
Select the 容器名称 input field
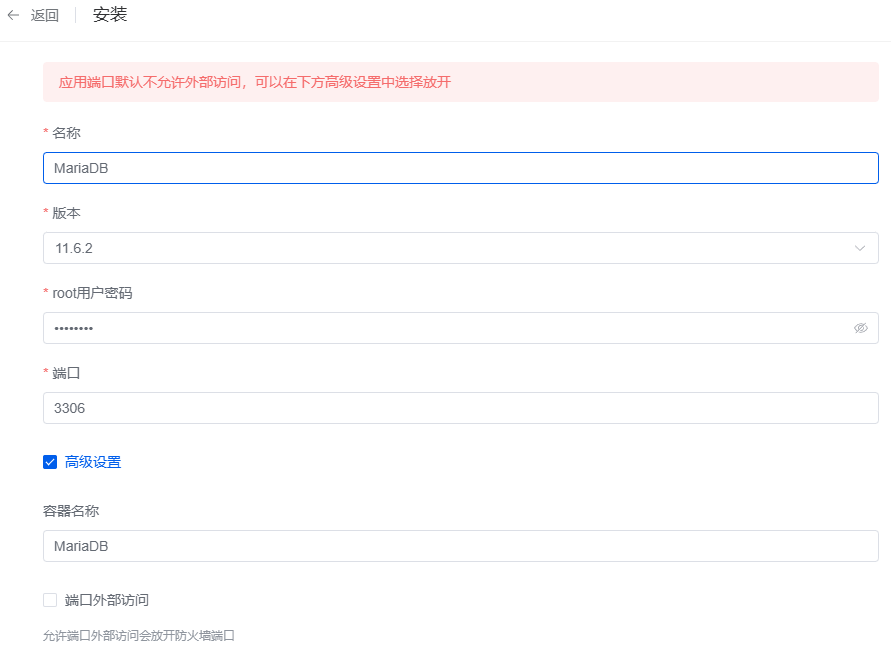click(x=461, y=546)
